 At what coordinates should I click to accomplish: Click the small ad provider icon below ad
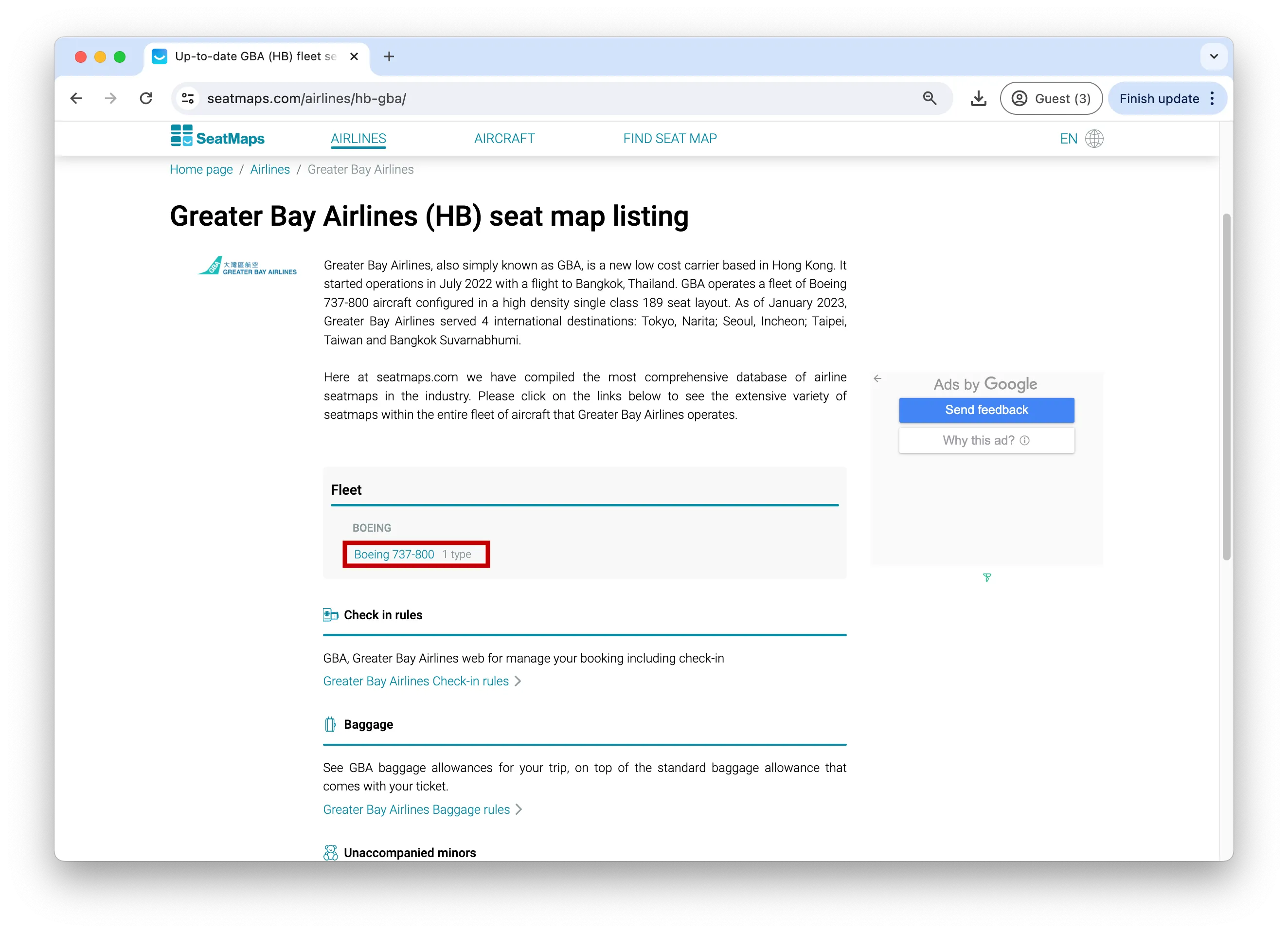click(x=987, y=577)
